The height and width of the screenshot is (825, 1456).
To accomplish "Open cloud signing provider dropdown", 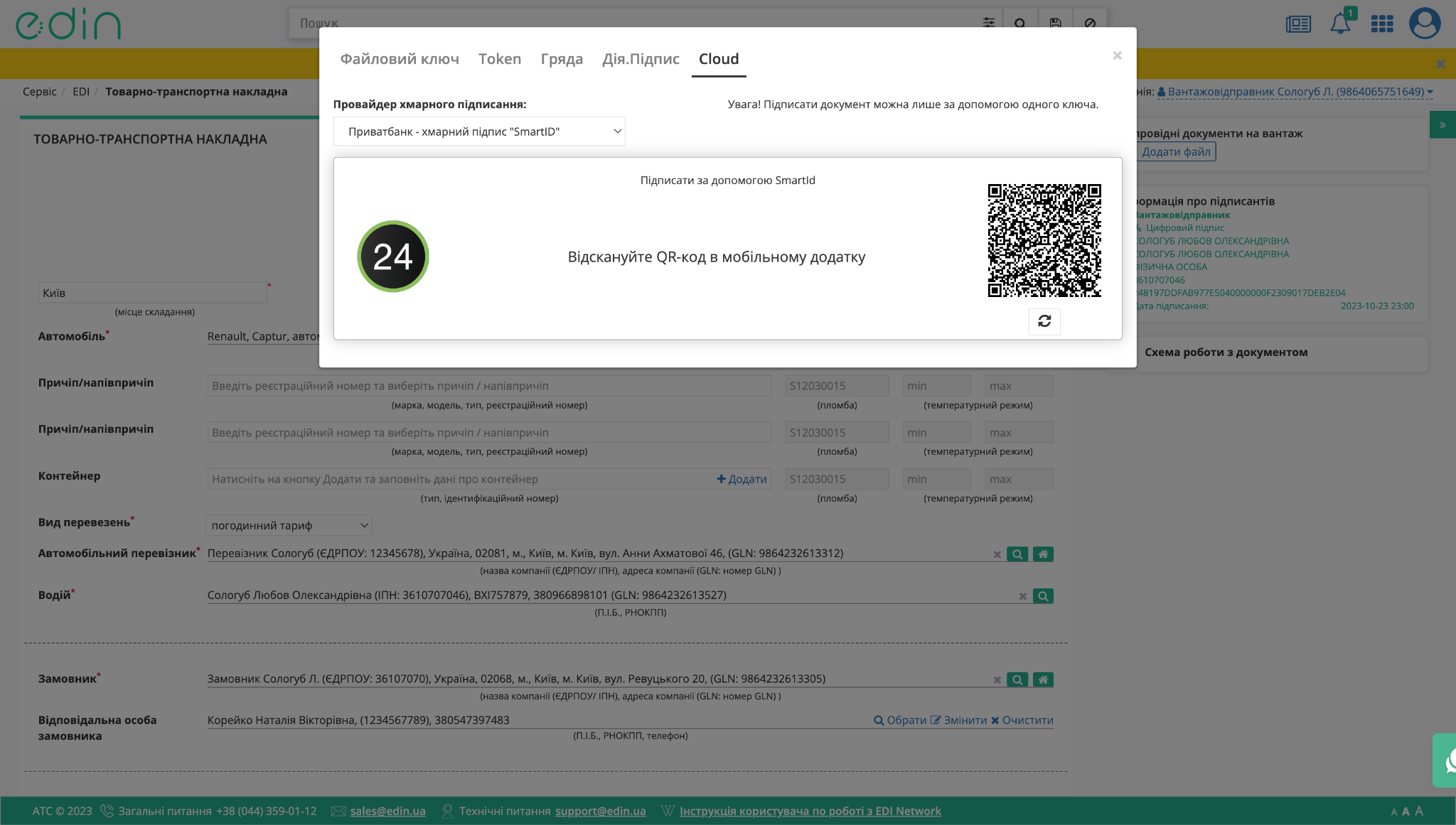I will [x=479, y=131].
